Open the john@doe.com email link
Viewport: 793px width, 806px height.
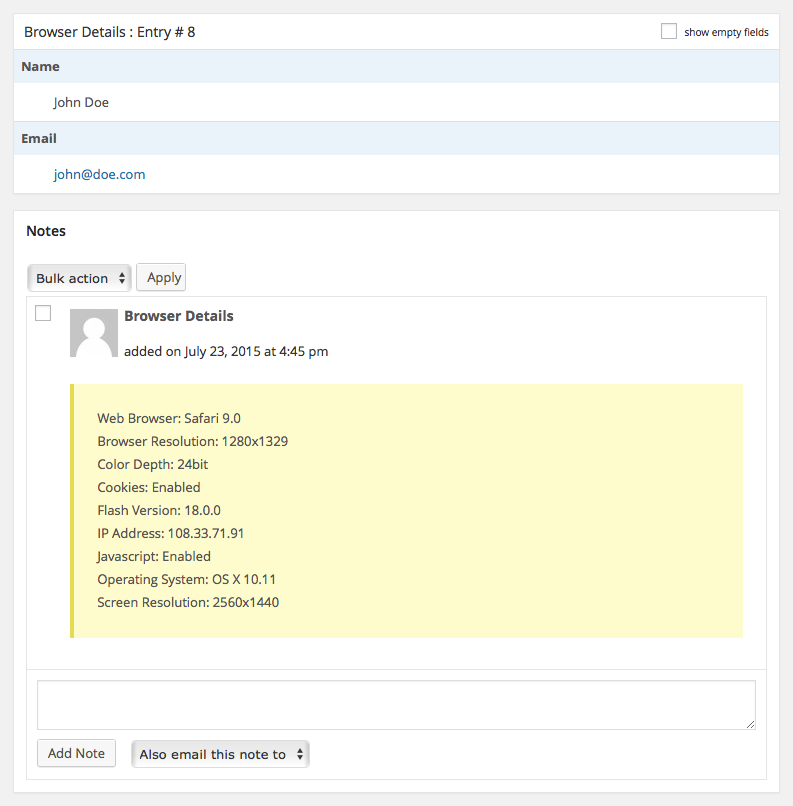coord(99,174)
